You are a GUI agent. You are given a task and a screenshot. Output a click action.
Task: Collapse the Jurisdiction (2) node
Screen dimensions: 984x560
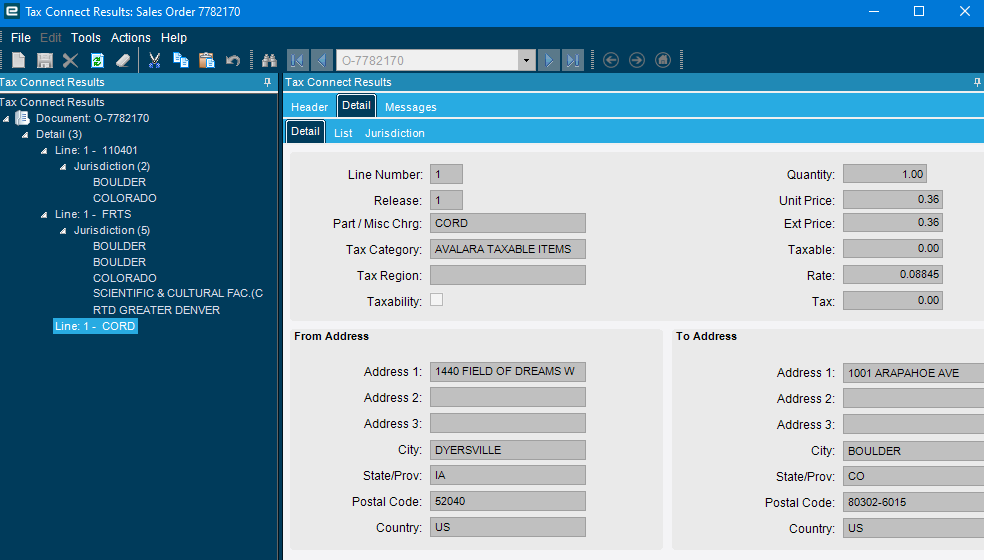click(63, 166)
